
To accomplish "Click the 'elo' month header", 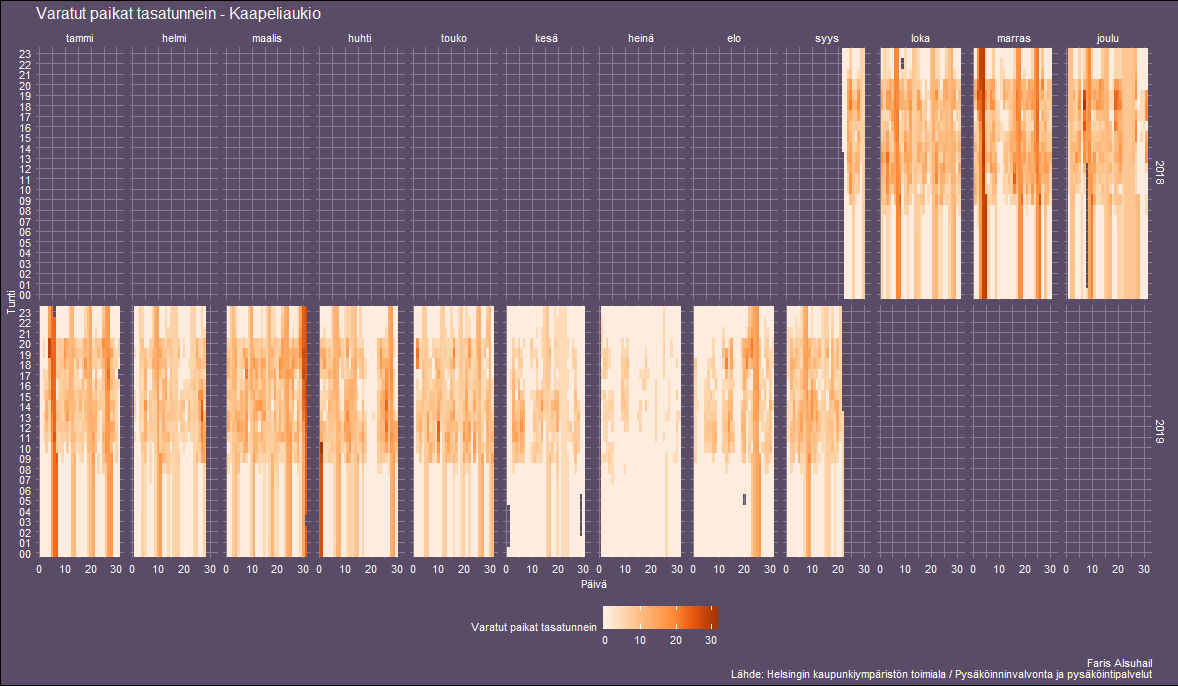I will (x=734, y=39).
